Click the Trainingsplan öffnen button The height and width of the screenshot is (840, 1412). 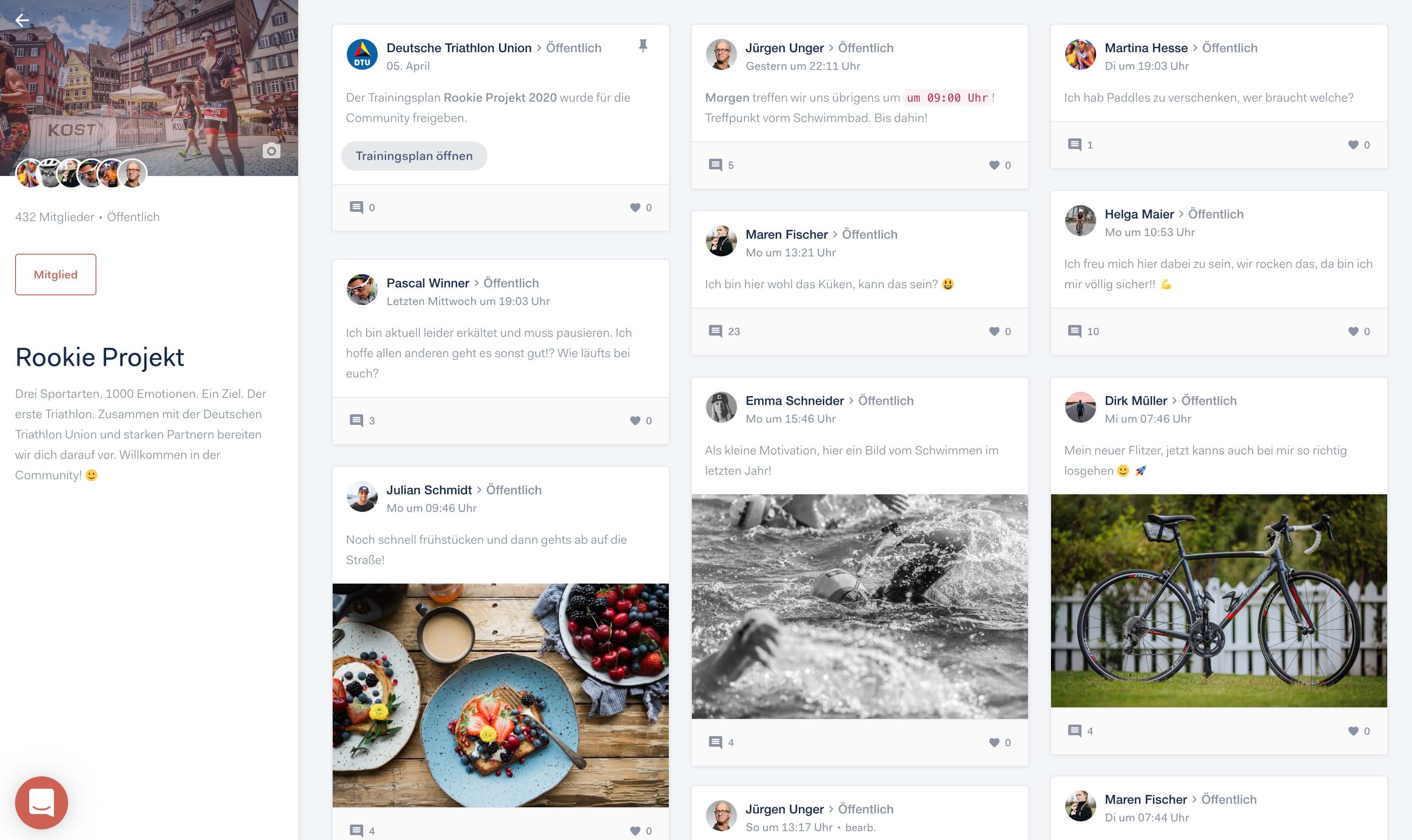tap(414, 156)
